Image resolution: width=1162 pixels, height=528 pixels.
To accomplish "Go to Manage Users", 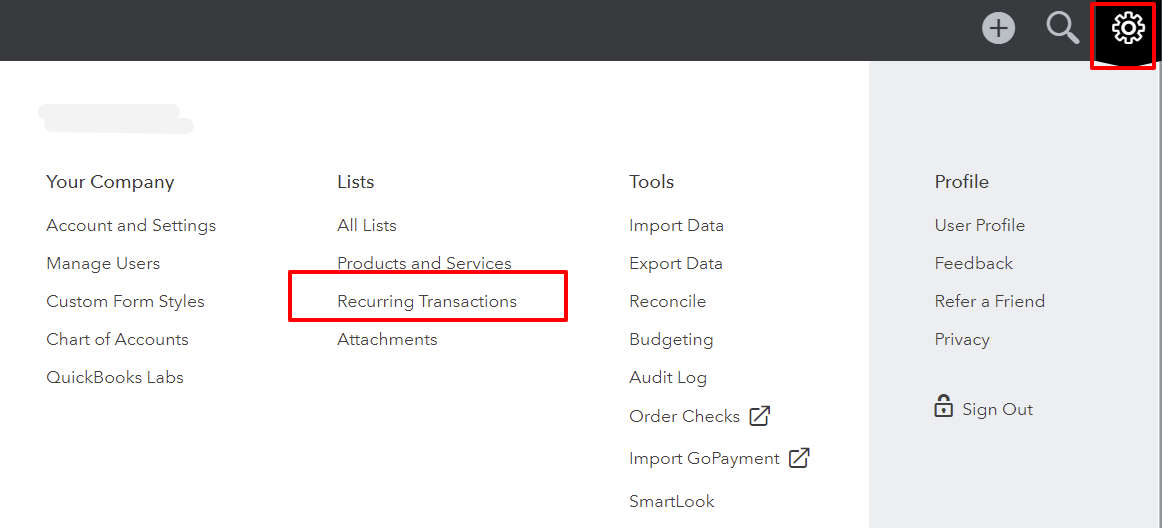I will coord(103,263).
